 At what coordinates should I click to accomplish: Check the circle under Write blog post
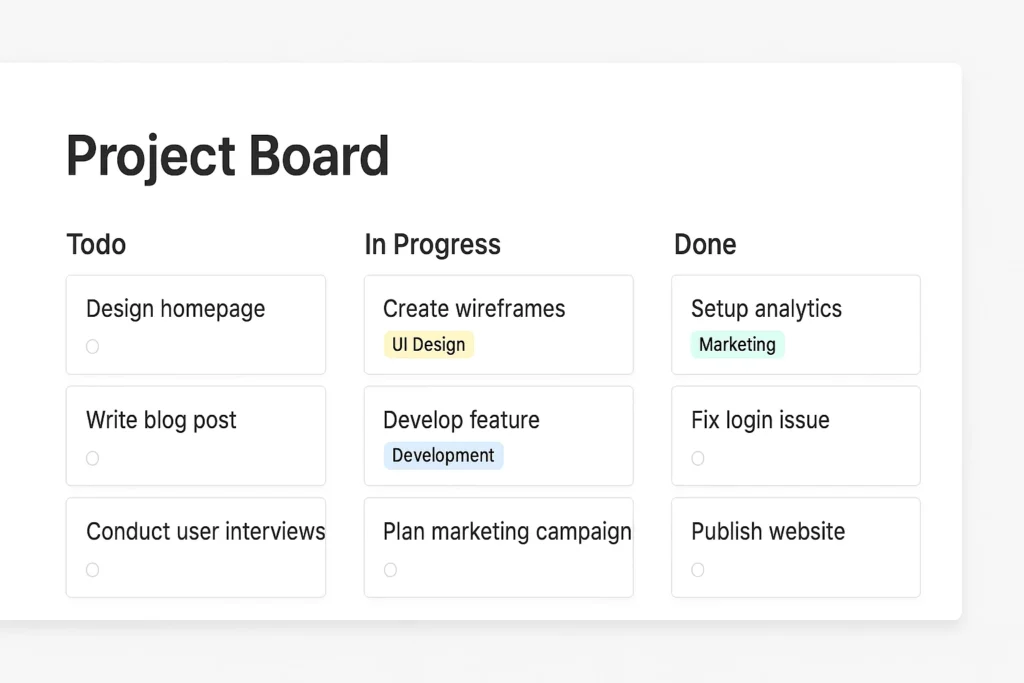point(92,458)
